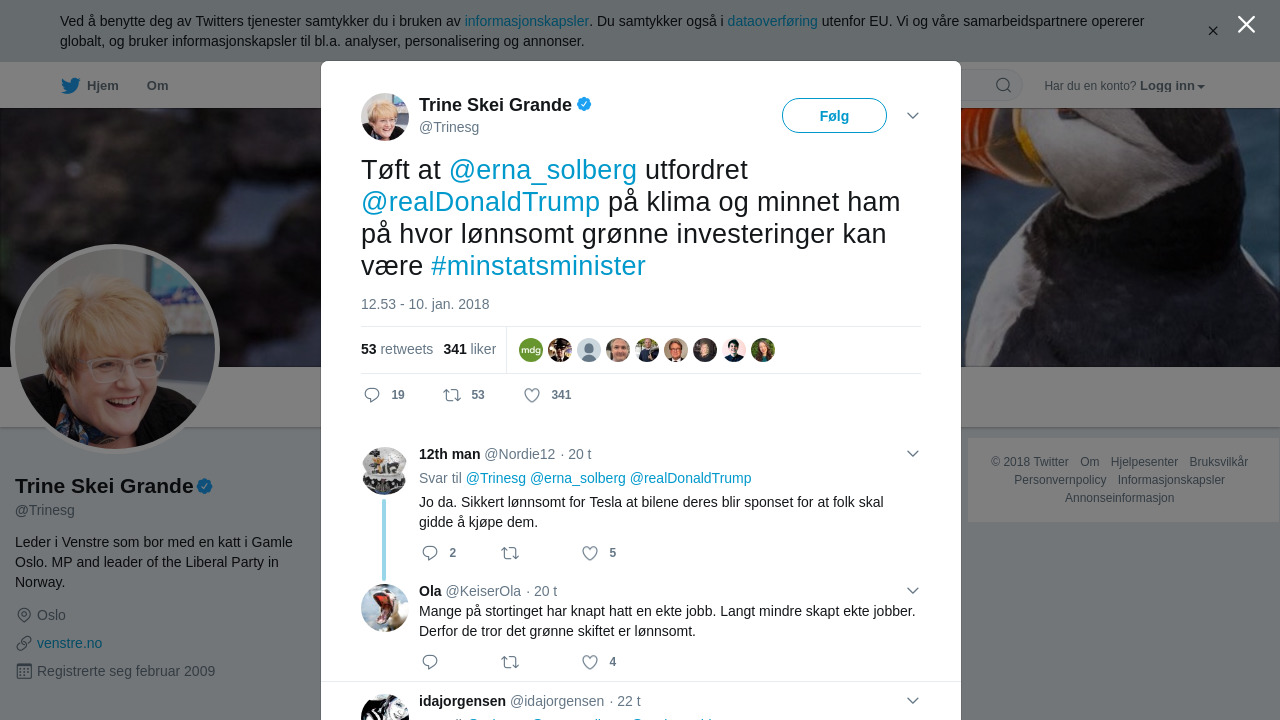Image resolution: width=1280 pixels, height=720 pixels.
Task: Retweet Ola's reply
Action: [x=510, y=662]
